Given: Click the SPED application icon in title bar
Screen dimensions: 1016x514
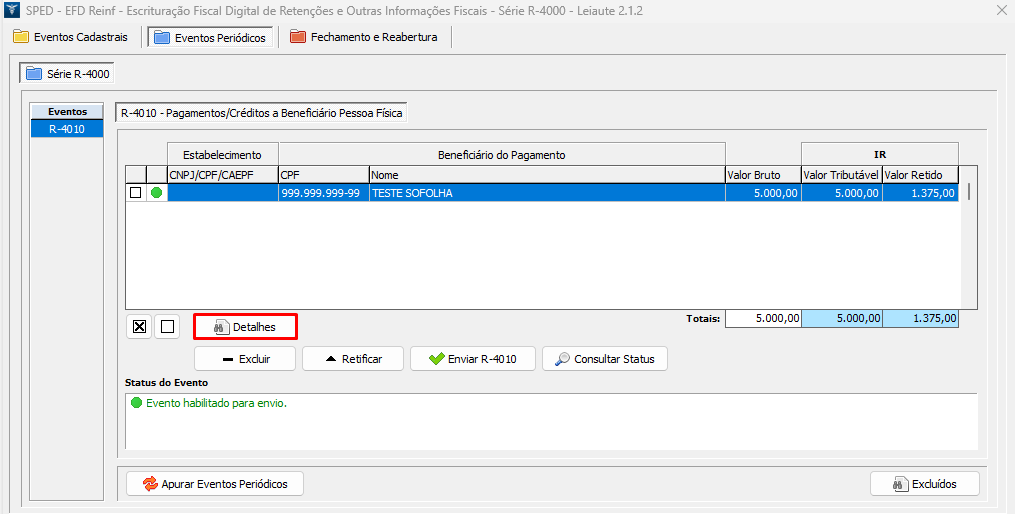Looking at the screenshot, I should pyautogui.click(x=11, y=11).
